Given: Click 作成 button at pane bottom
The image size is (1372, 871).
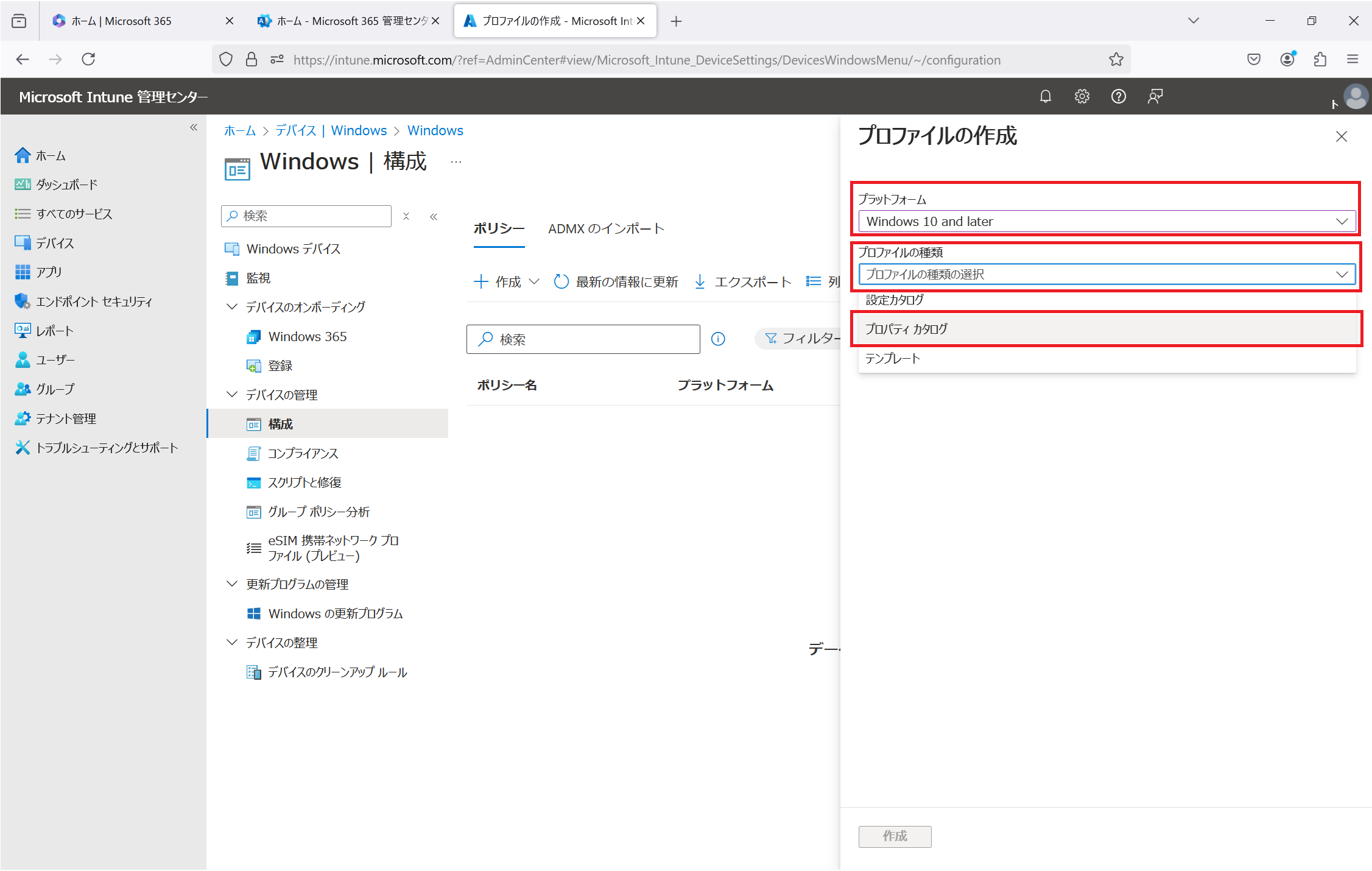Looking at the screenshot, I should click(895, 836).
